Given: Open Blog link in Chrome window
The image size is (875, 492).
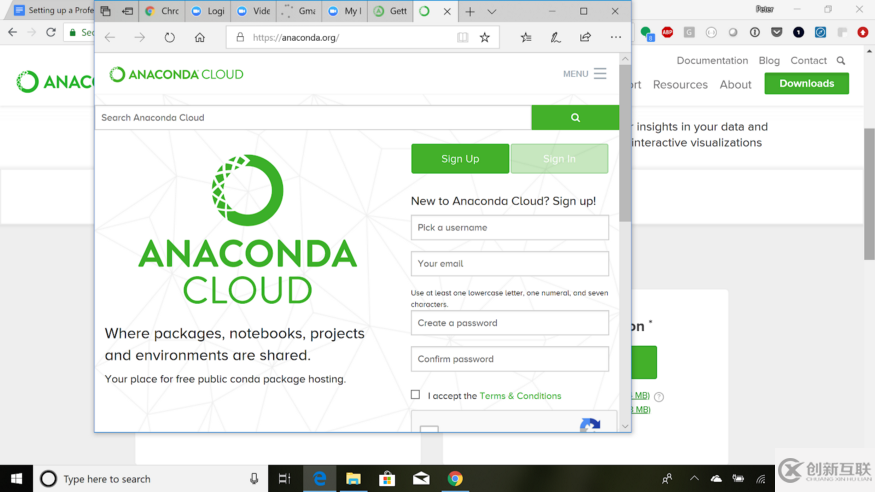Looking at the screenshot, I should point(769,60).
